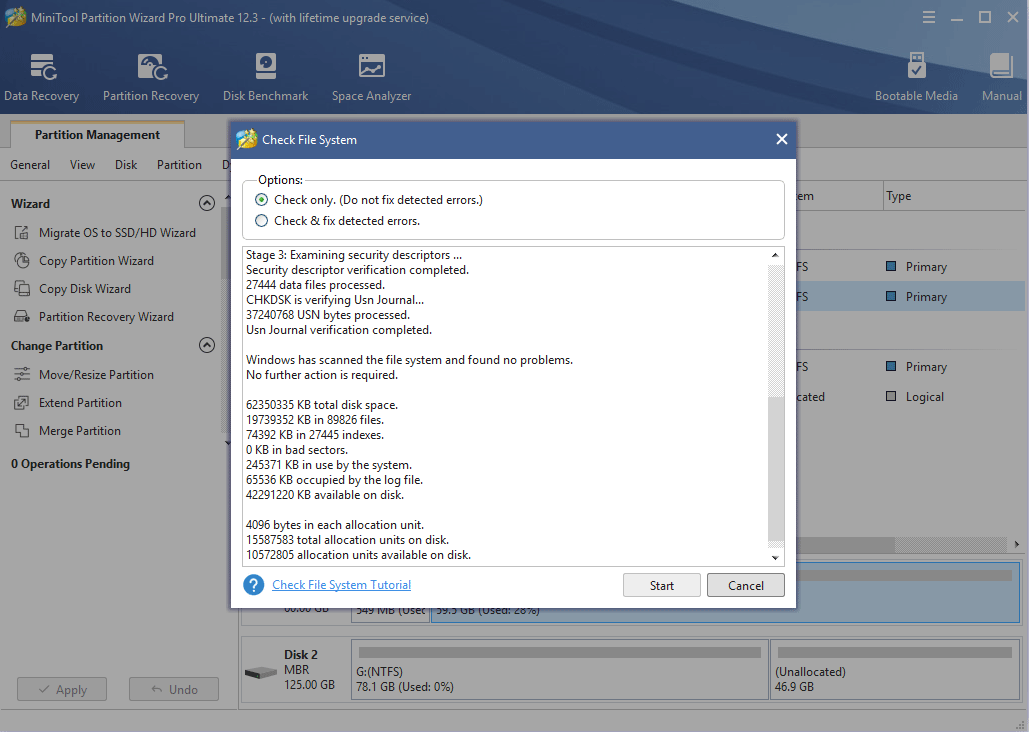
Task: Open the Partition menu
Action: tap(179, 165)
